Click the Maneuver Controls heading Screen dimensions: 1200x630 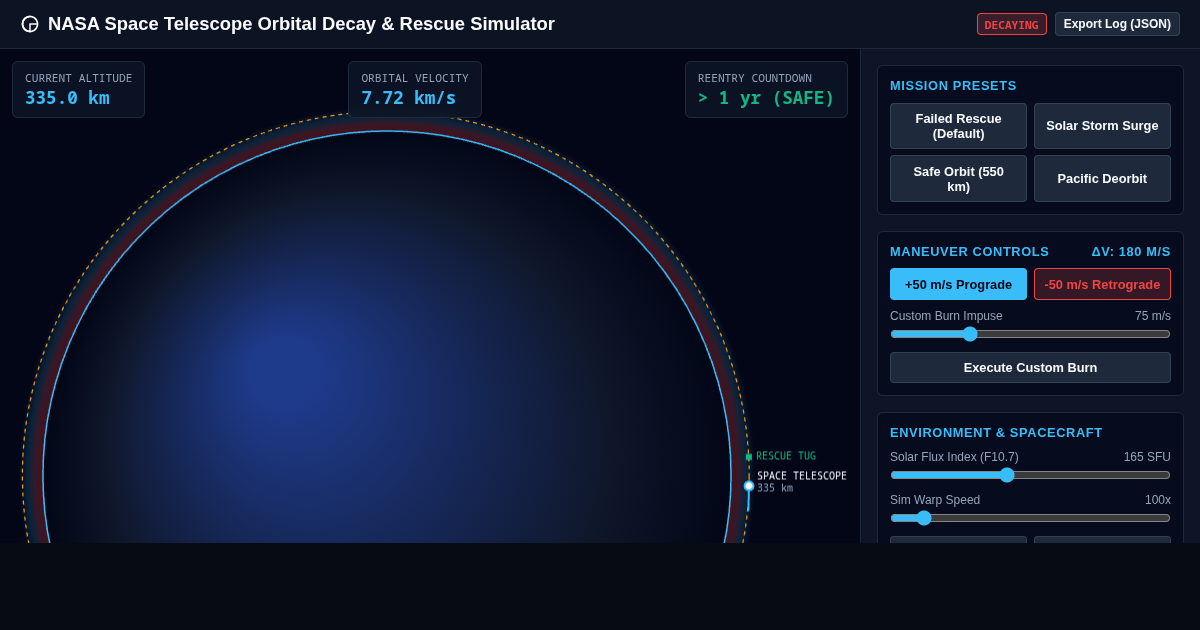point(969,251)
